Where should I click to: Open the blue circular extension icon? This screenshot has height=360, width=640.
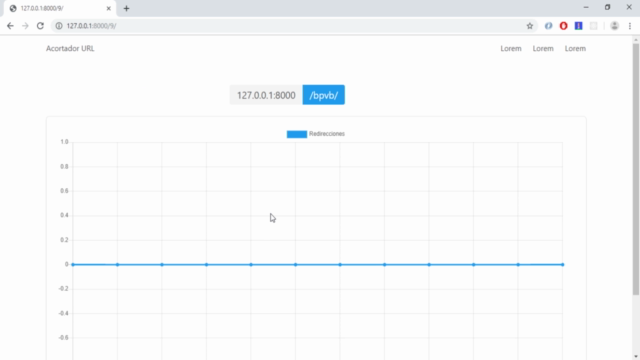point(548,26)
